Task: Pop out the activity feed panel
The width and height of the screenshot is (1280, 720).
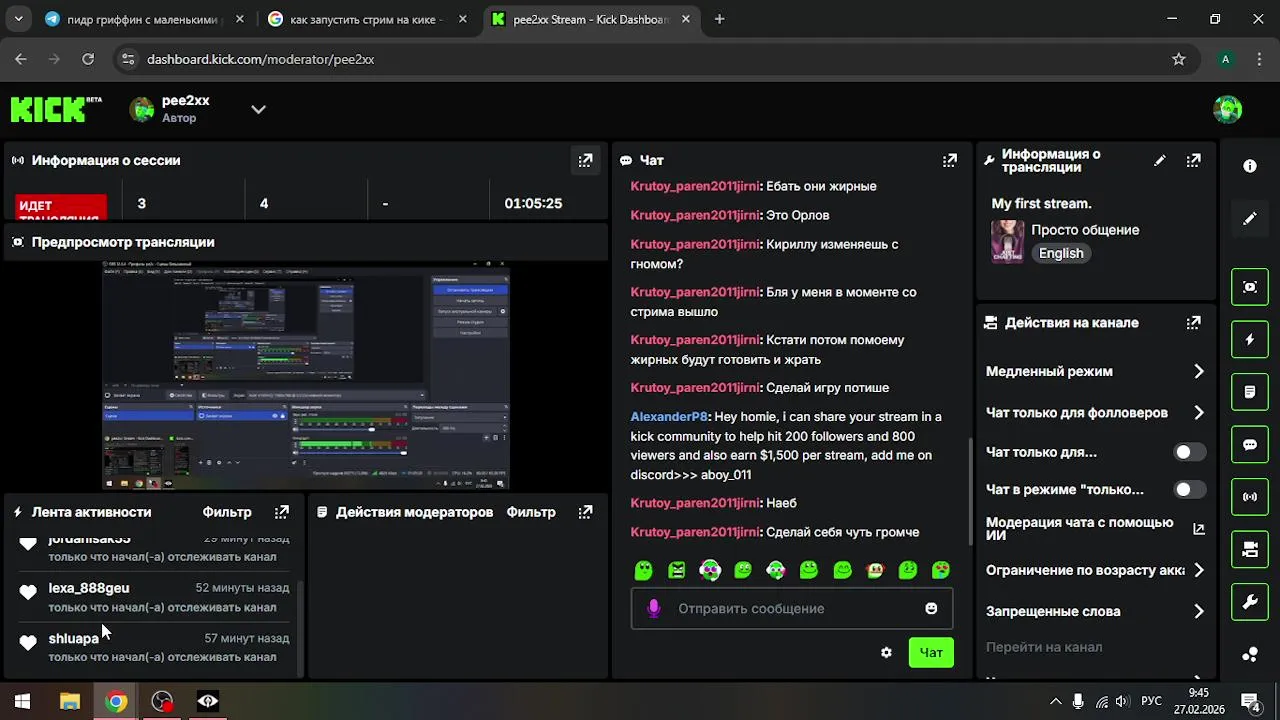Action: click(x=282, y=512)
